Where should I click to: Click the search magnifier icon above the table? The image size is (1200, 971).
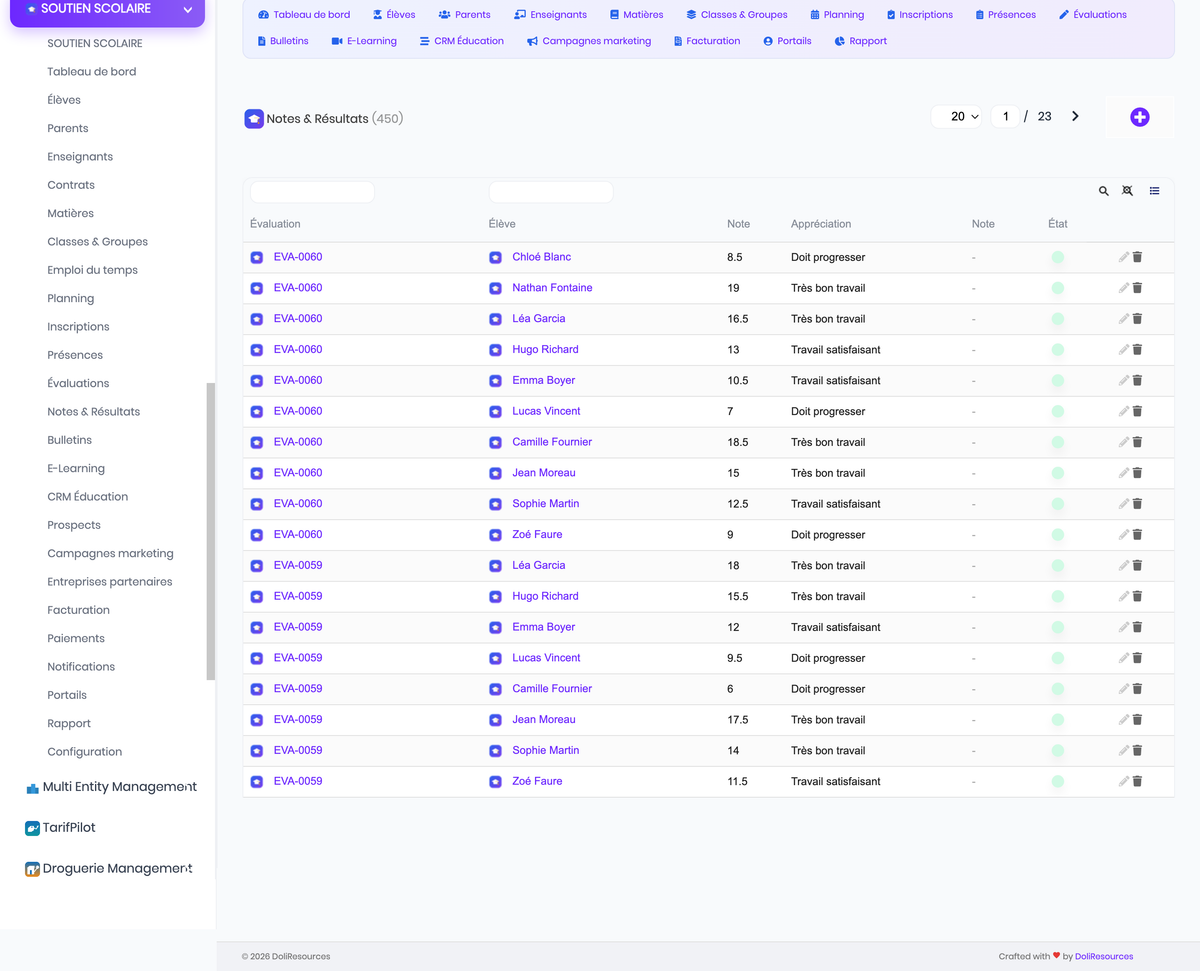[x=1104, y=191]
